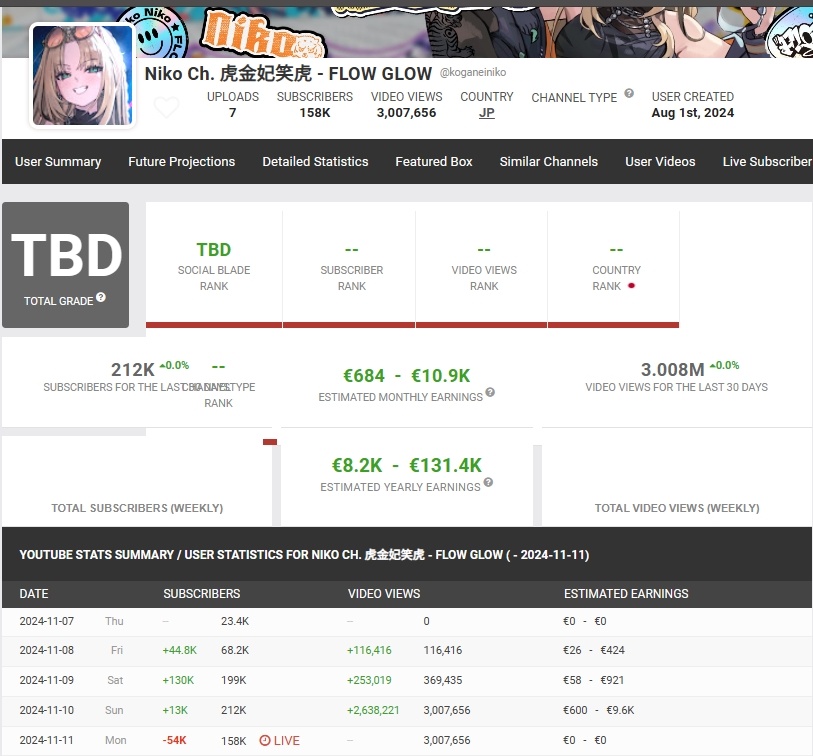Screen dimensions: 813x756
Task: Click the channel name Niko Ch. title
Action: point(288,74)
